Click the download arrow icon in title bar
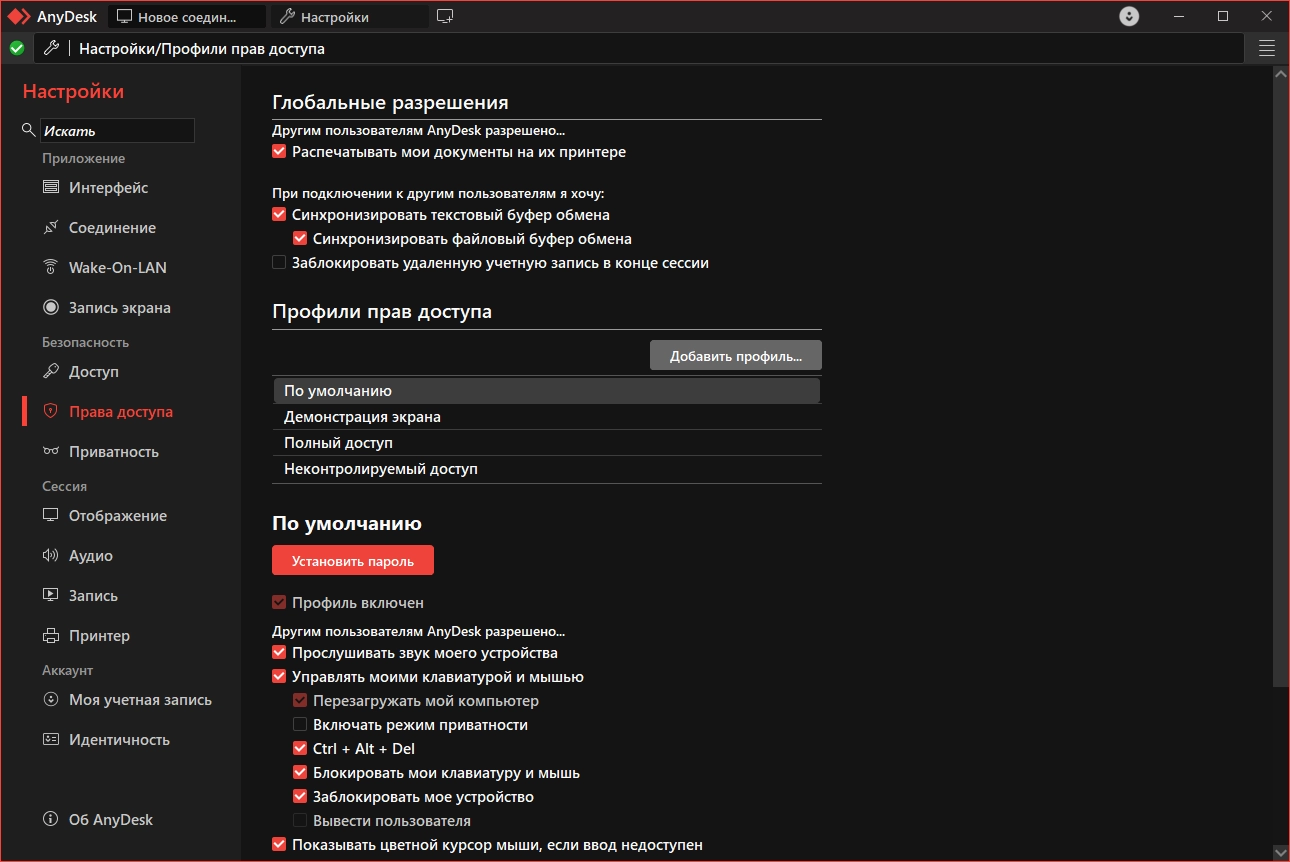The image size is (1290, 862). (x=1129, y=17)
